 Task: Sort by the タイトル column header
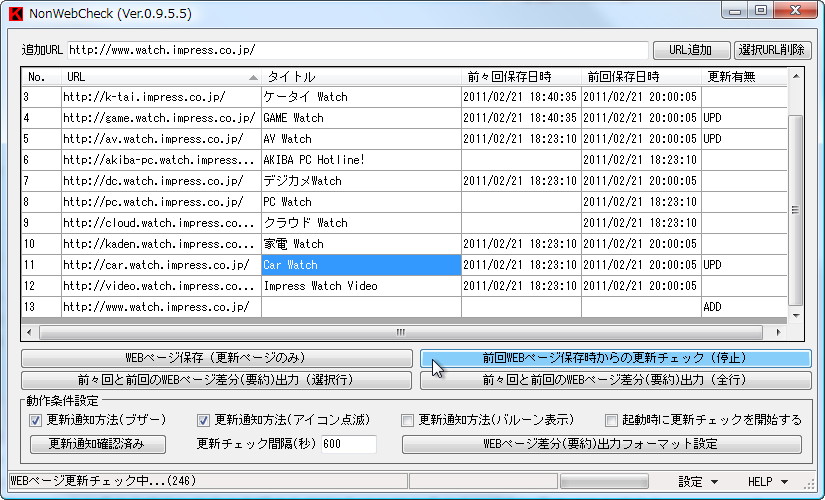(361, 77)
